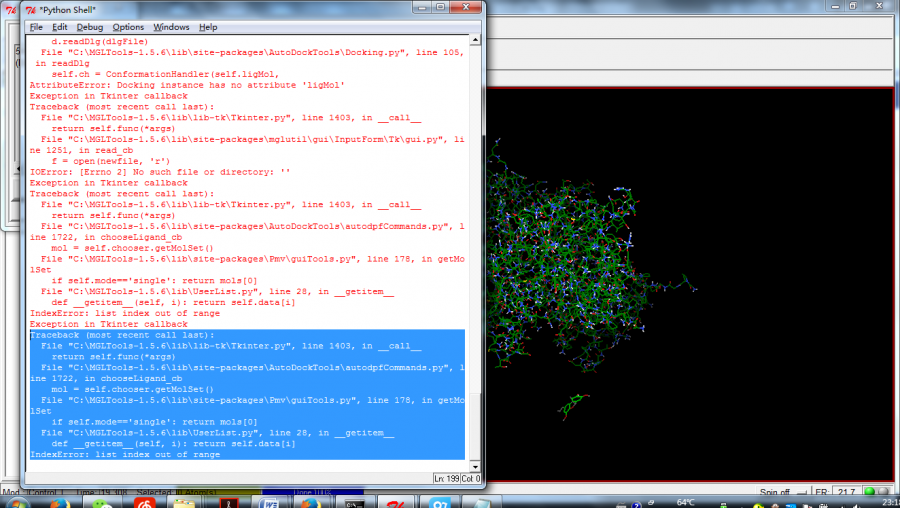
Task: Click the highlighted 'Traceback (most recent call last):' line
Action: (x=122, y=335)
